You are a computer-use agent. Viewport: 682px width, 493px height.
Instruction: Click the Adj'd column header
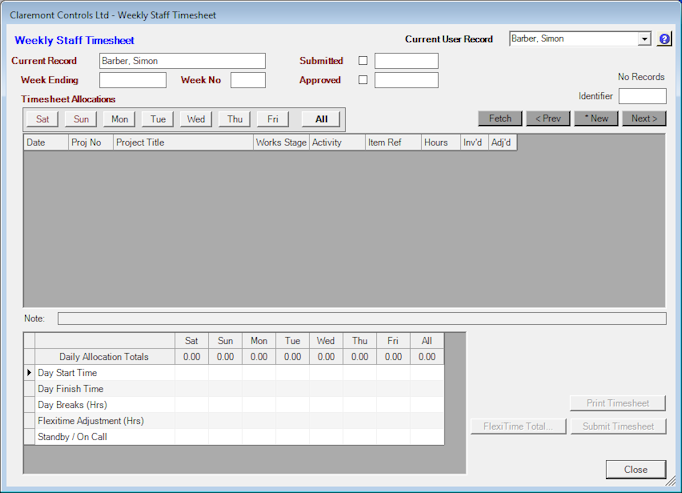point(502,143)
